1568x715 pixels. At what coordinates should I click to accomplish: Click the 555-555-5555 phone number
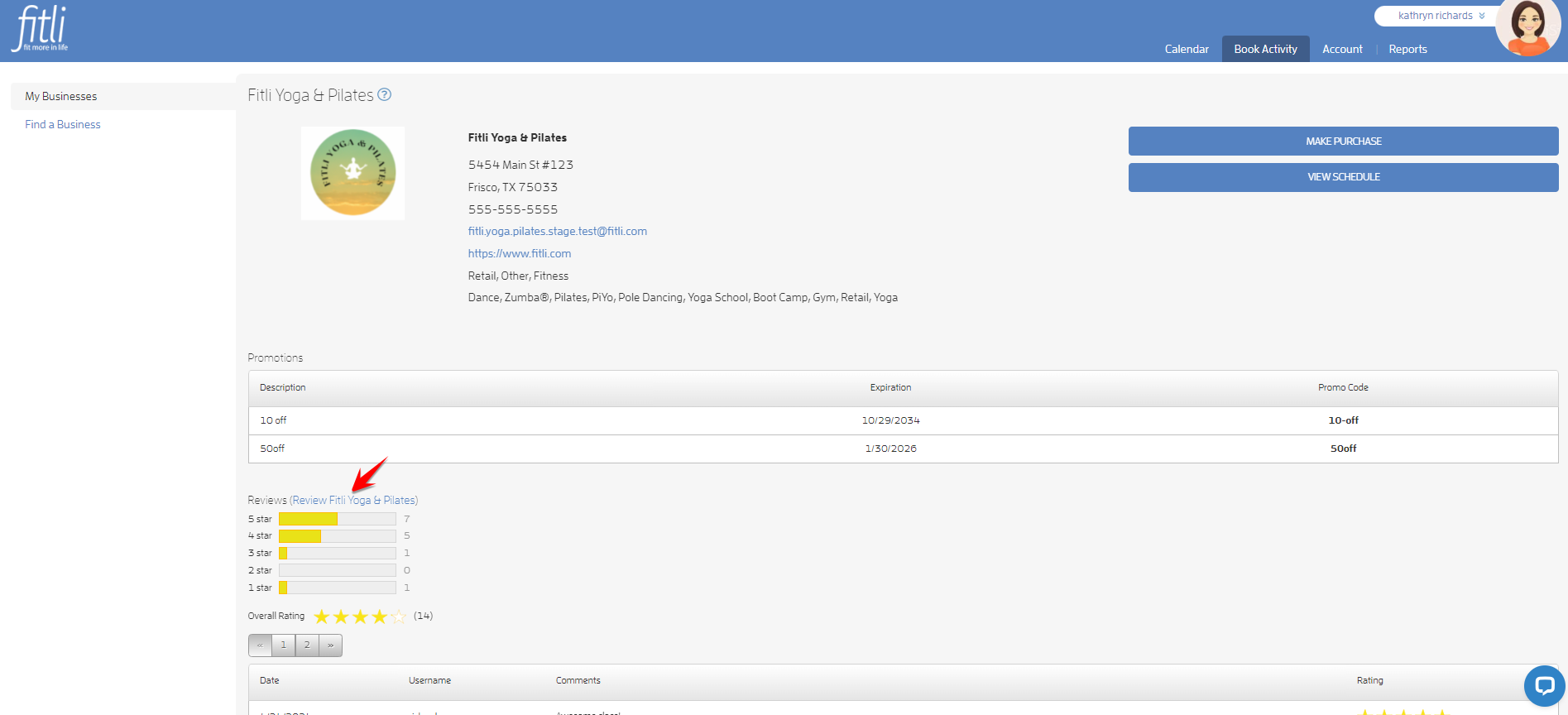(x=513, y=209)
